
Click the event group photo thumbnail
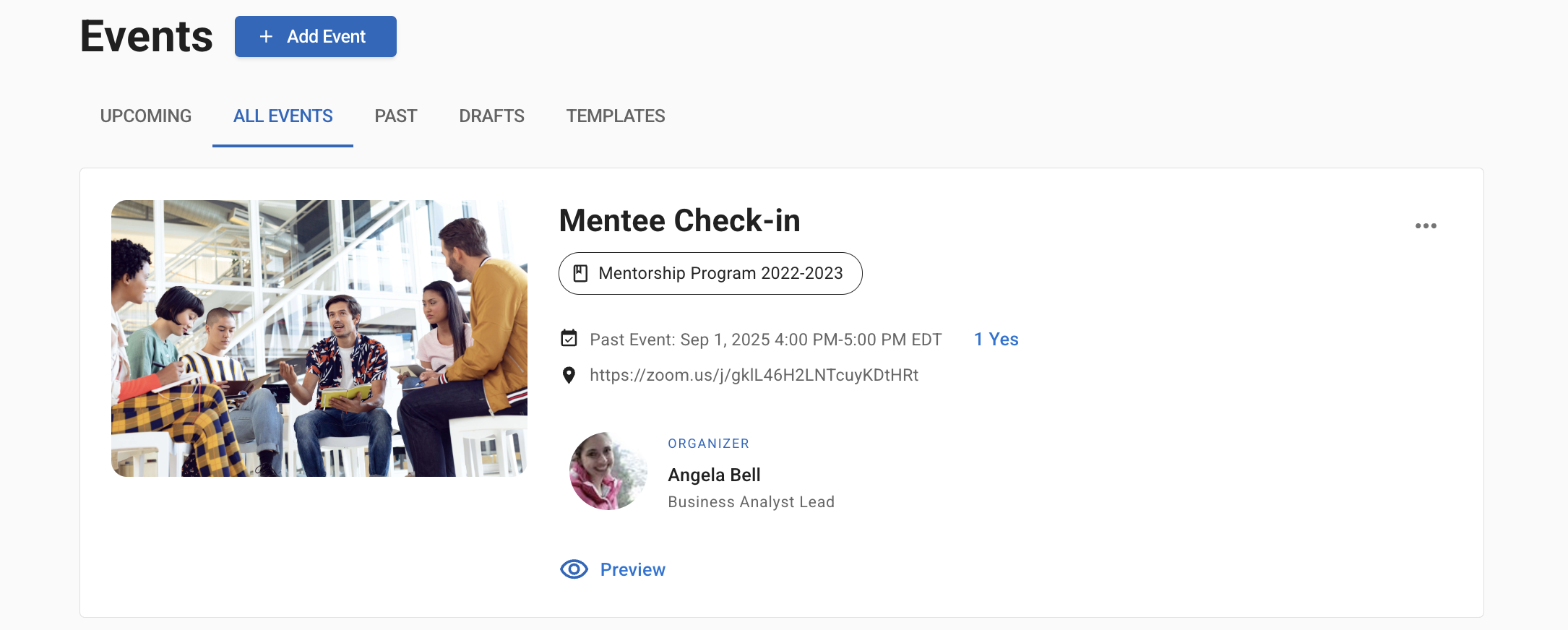(319, 338)
